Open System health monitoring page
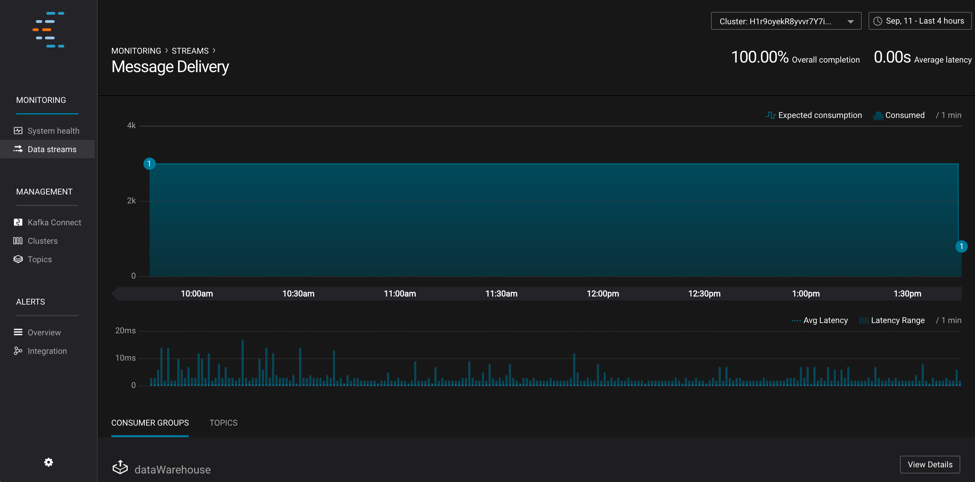The image size is (975, 482). 53,131
